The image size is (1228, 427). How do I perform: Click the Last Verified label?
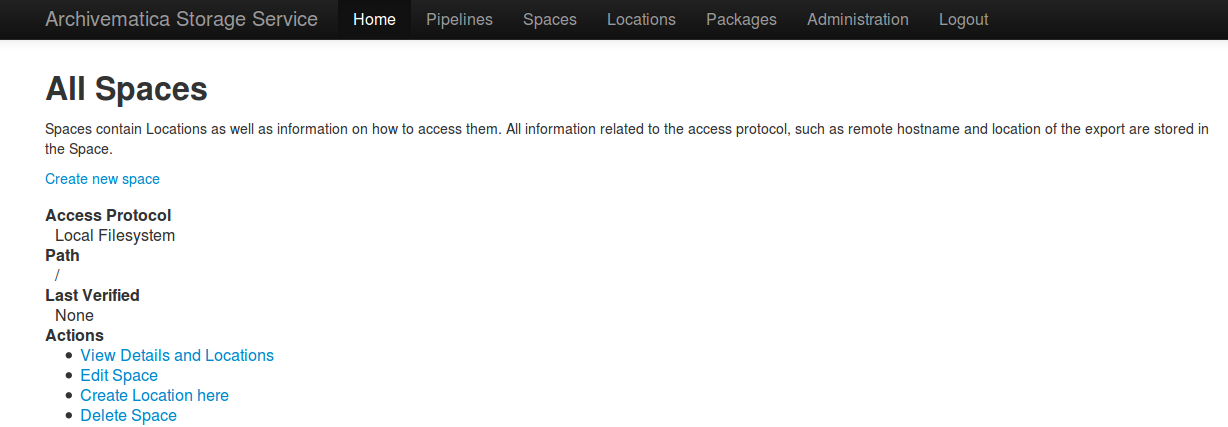click(x=92, y=295)
